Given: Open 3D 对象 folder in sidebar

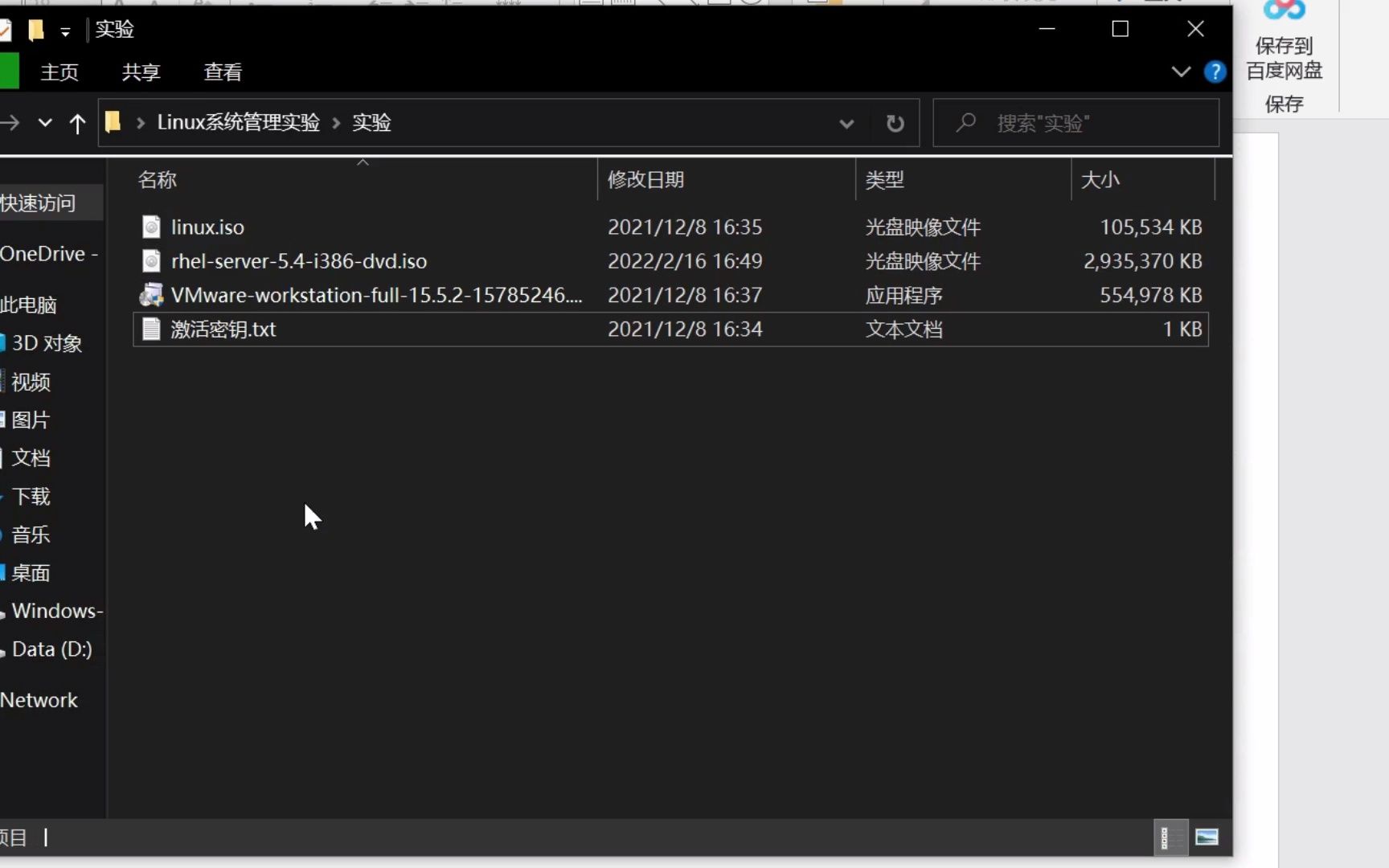Looking at the screenshot, I should click(x=47, y=343).
